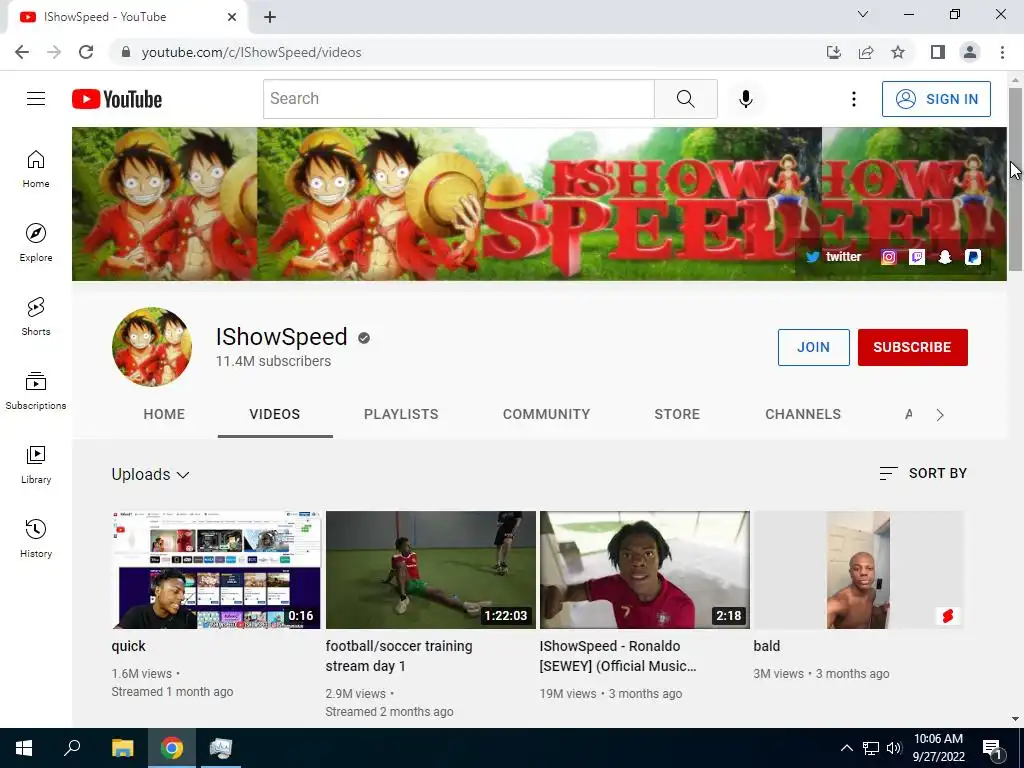The image size is (1024, 768).
Task: Open the PayPal icon on banner
Action: pos(973,257)
